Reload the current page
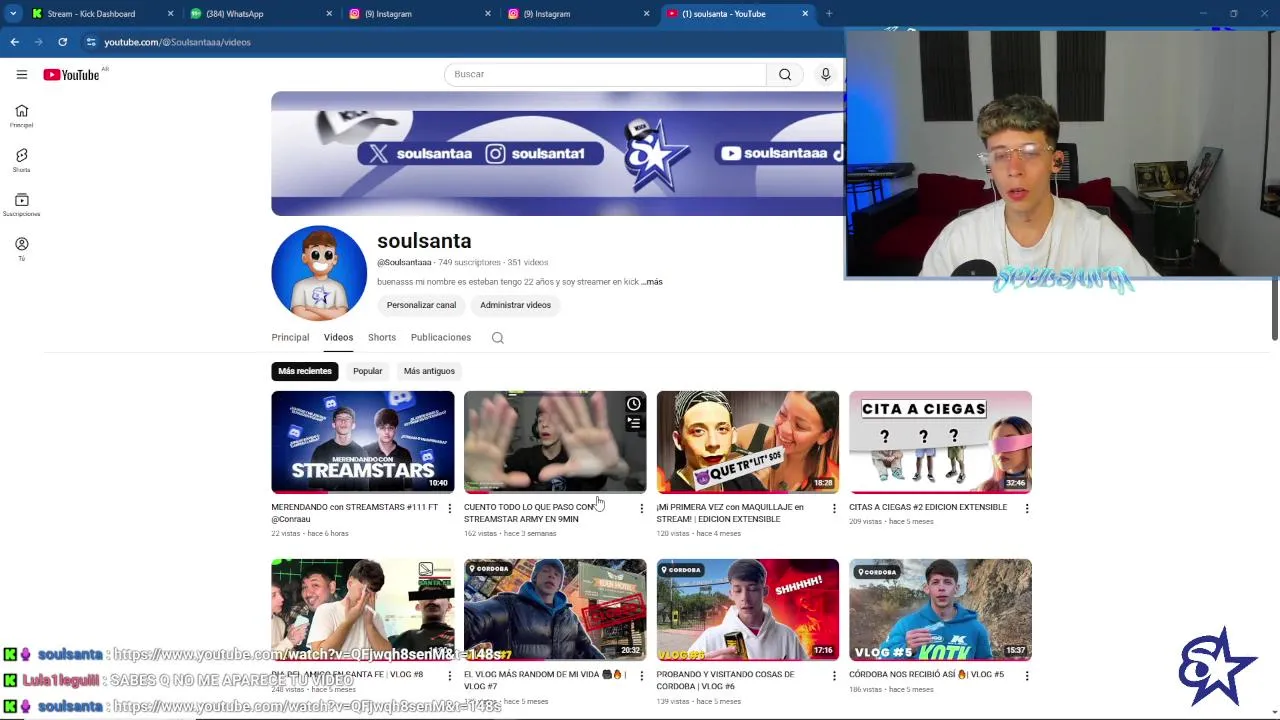The image size is (1280, 720). coord(62,42)
